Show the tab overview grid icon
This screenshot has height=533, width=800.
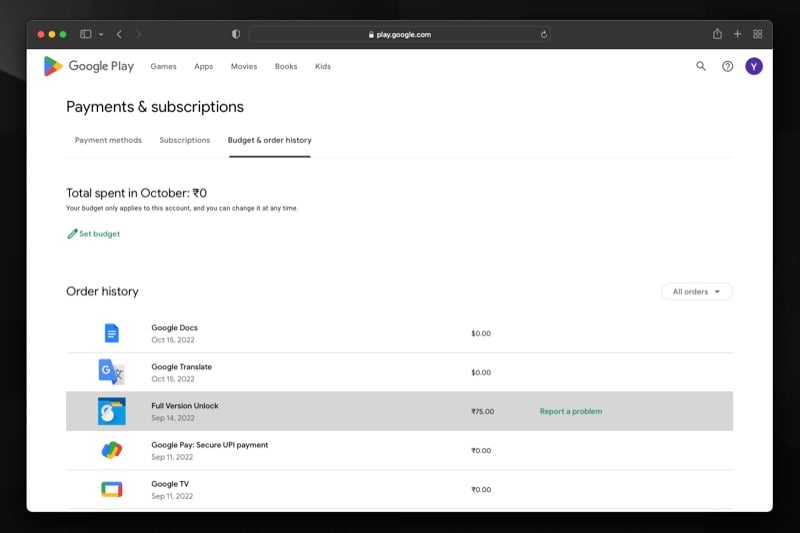click(x=758, y=34)
